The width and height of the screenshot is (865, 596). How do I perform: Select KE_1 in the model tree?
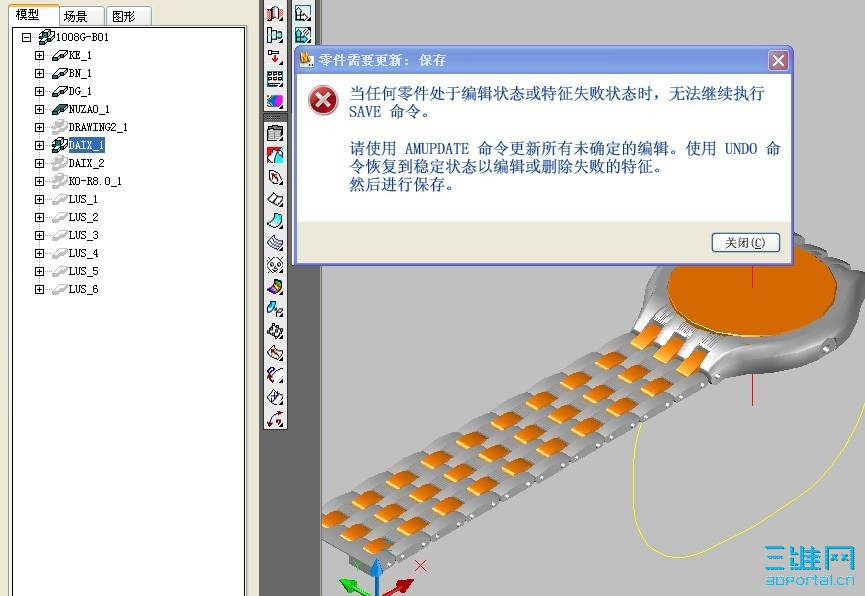[x=80, y=55]
